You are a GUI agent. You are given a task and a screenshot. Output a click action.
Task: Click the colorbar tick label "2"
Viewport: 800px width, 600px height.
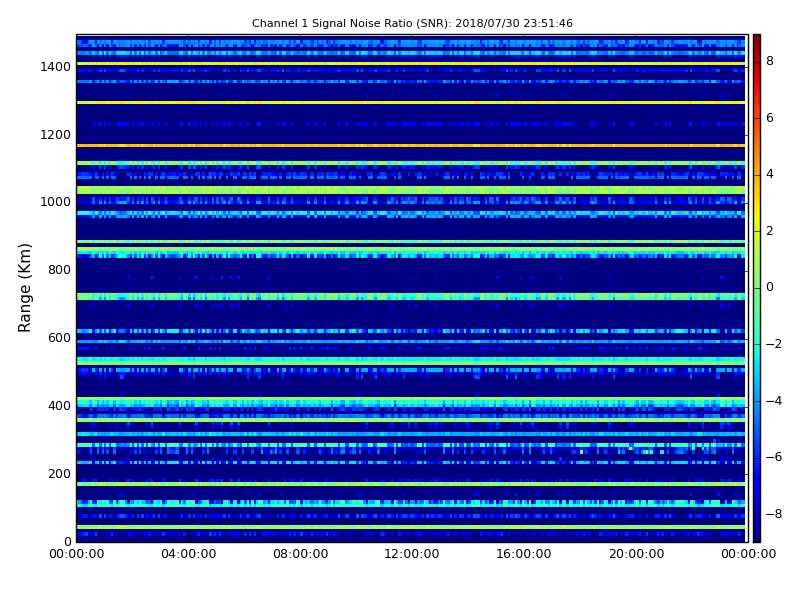point(770,231)
